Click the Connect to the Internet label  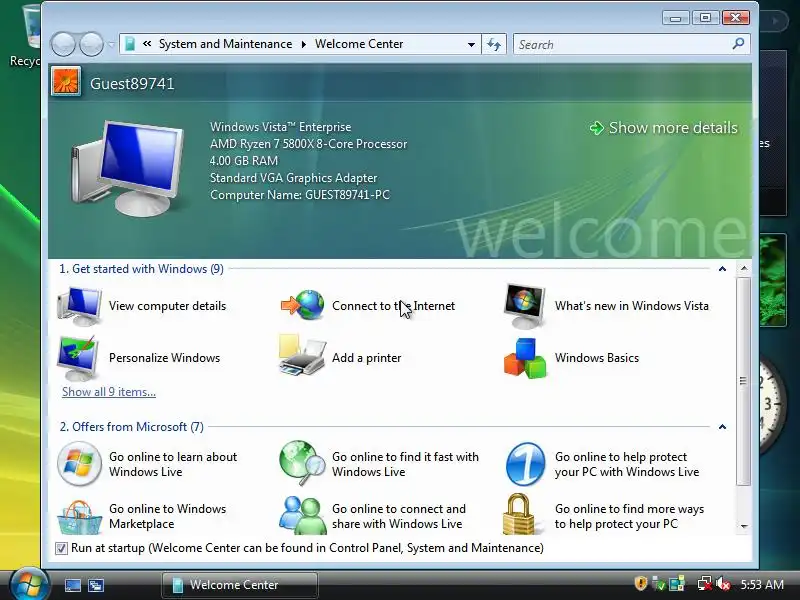coord(393,306)
